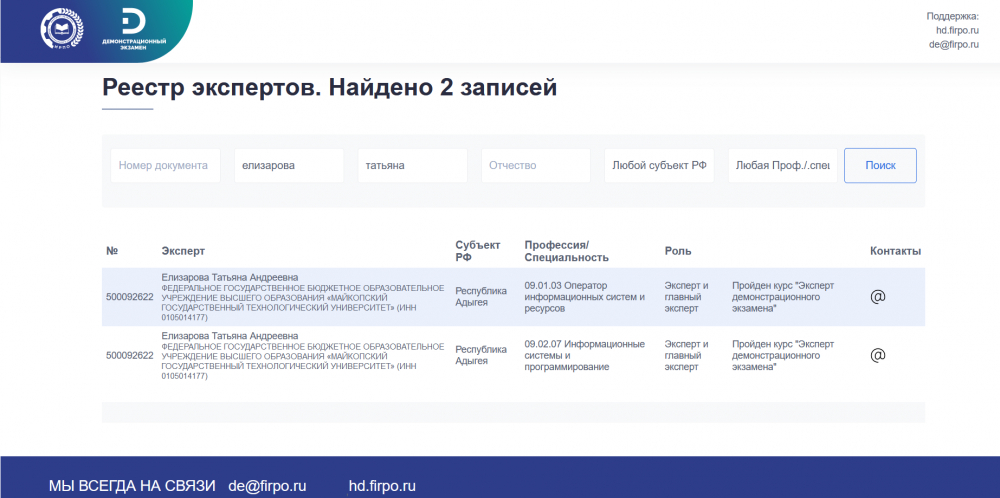Click the Реестр экспертов page heading
Image resolution: width=1000 pixels, height=498 pixels.
(x=330, y=88)
